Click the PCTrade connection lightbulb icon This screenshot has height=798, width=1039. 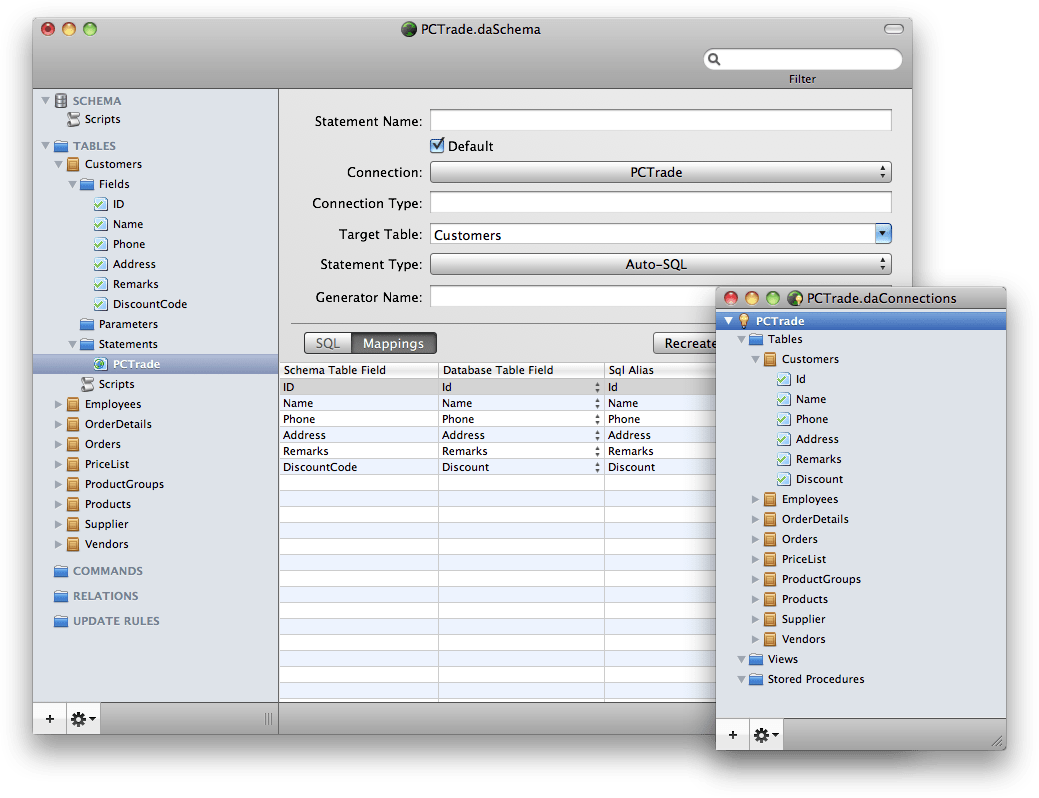[745, 321]
